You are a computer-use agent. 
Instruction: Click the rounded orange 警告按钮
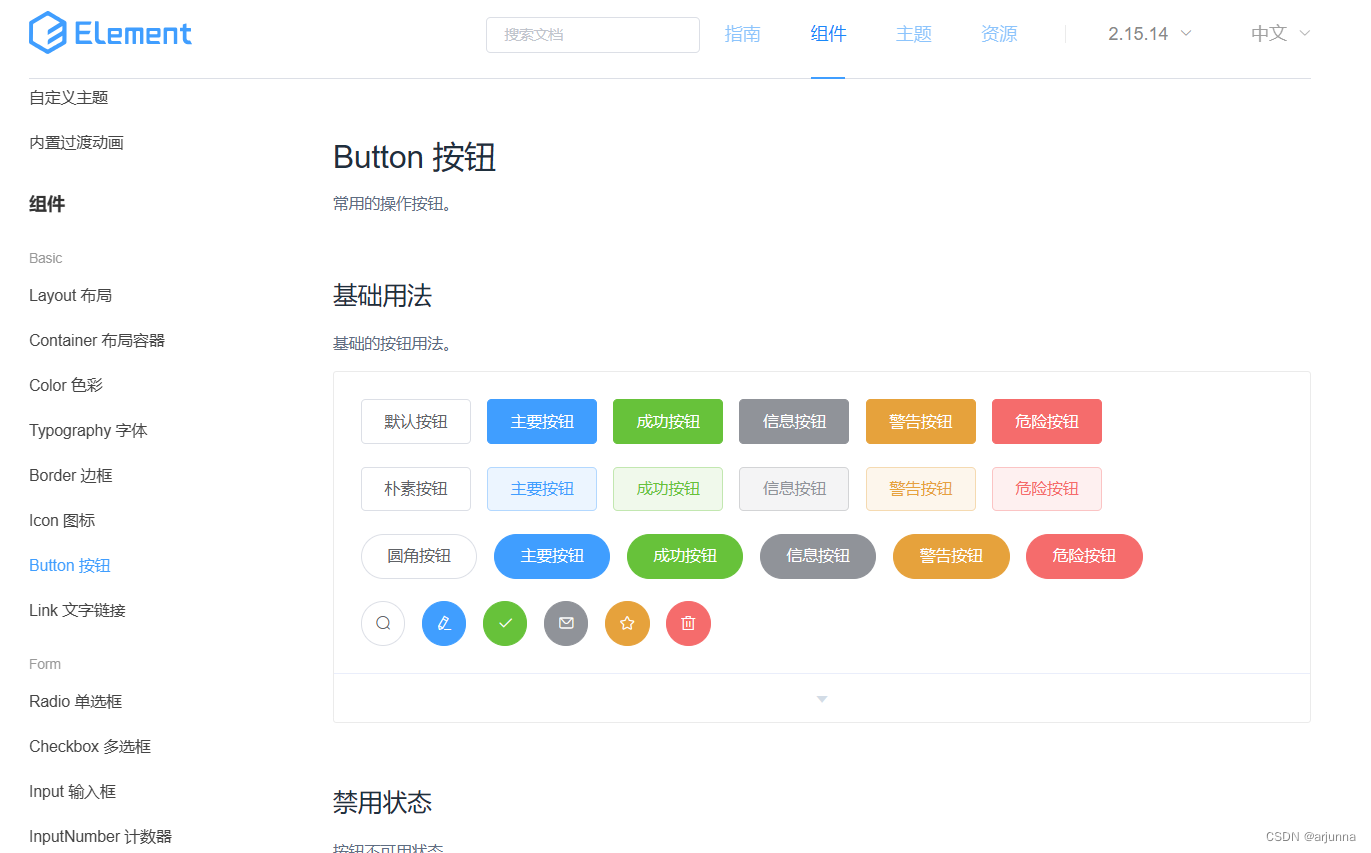point(951,556)
